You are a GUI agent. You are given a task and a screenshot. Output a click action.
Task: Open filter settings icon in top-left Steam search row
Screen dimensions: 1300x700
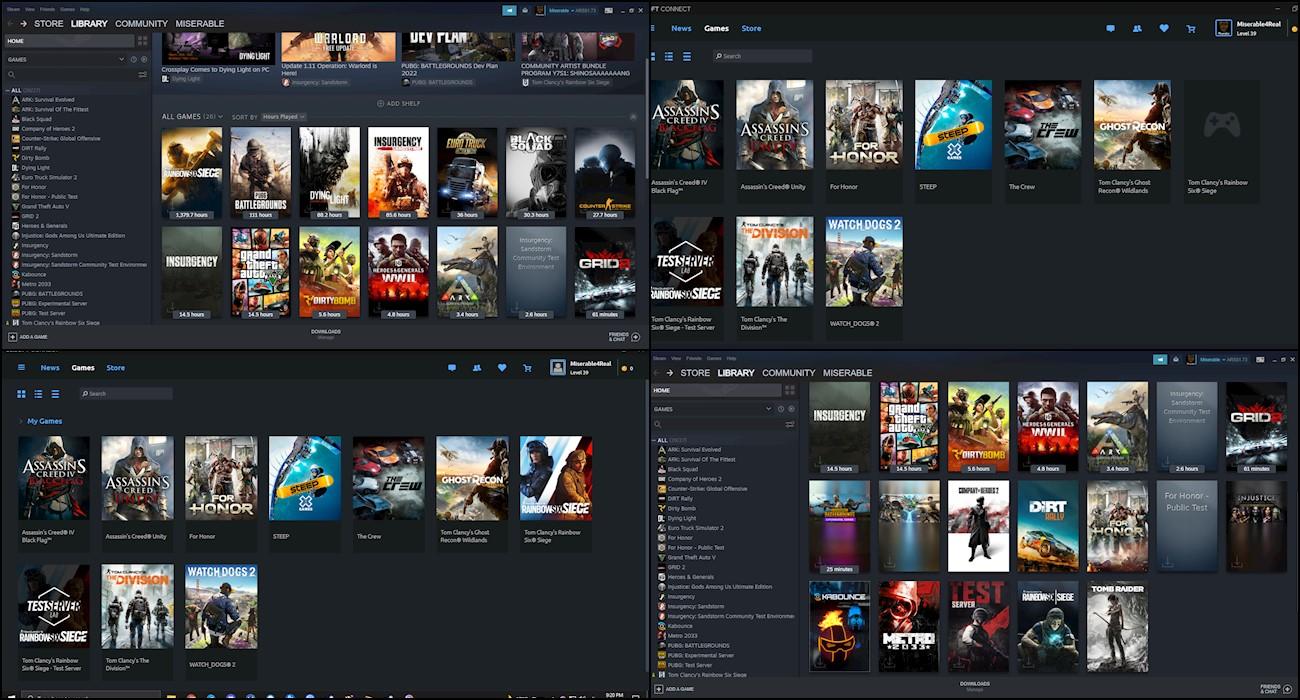[142, 75]
